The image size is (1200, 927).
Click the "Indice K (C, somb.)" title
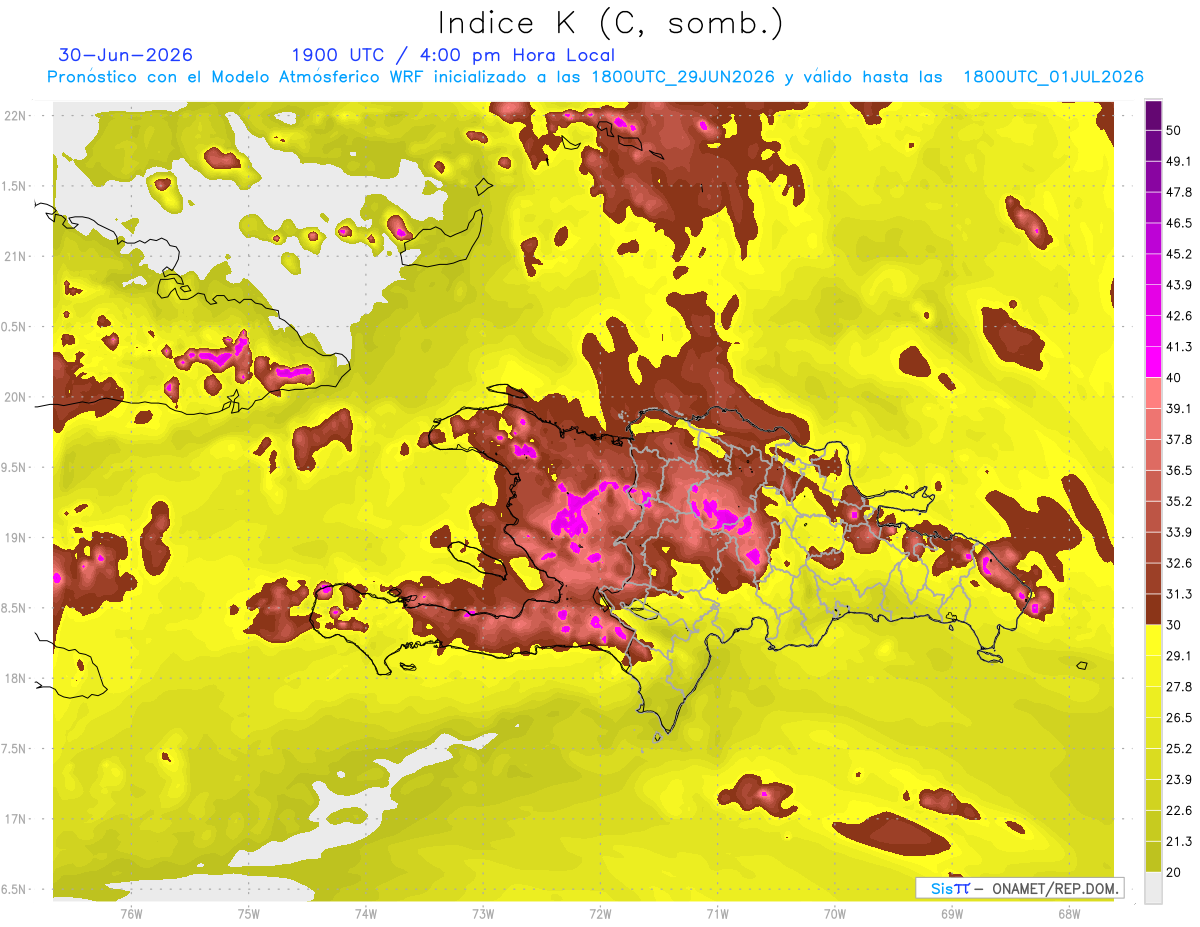coord(611,22)
